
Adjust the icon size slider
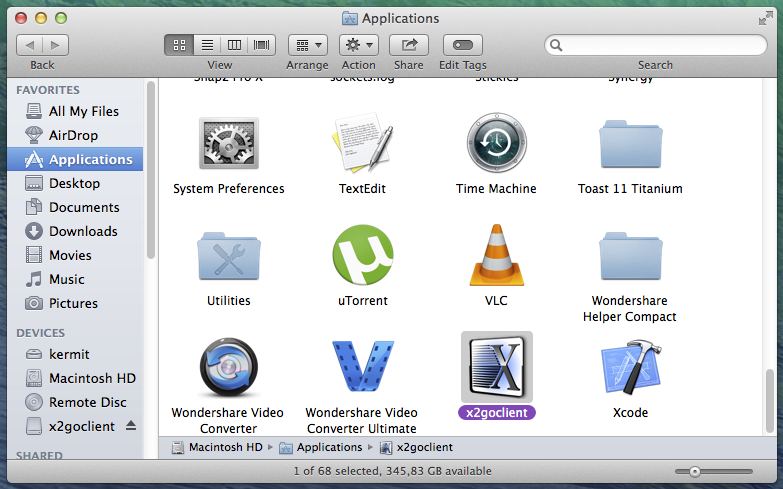click(693, 471)
